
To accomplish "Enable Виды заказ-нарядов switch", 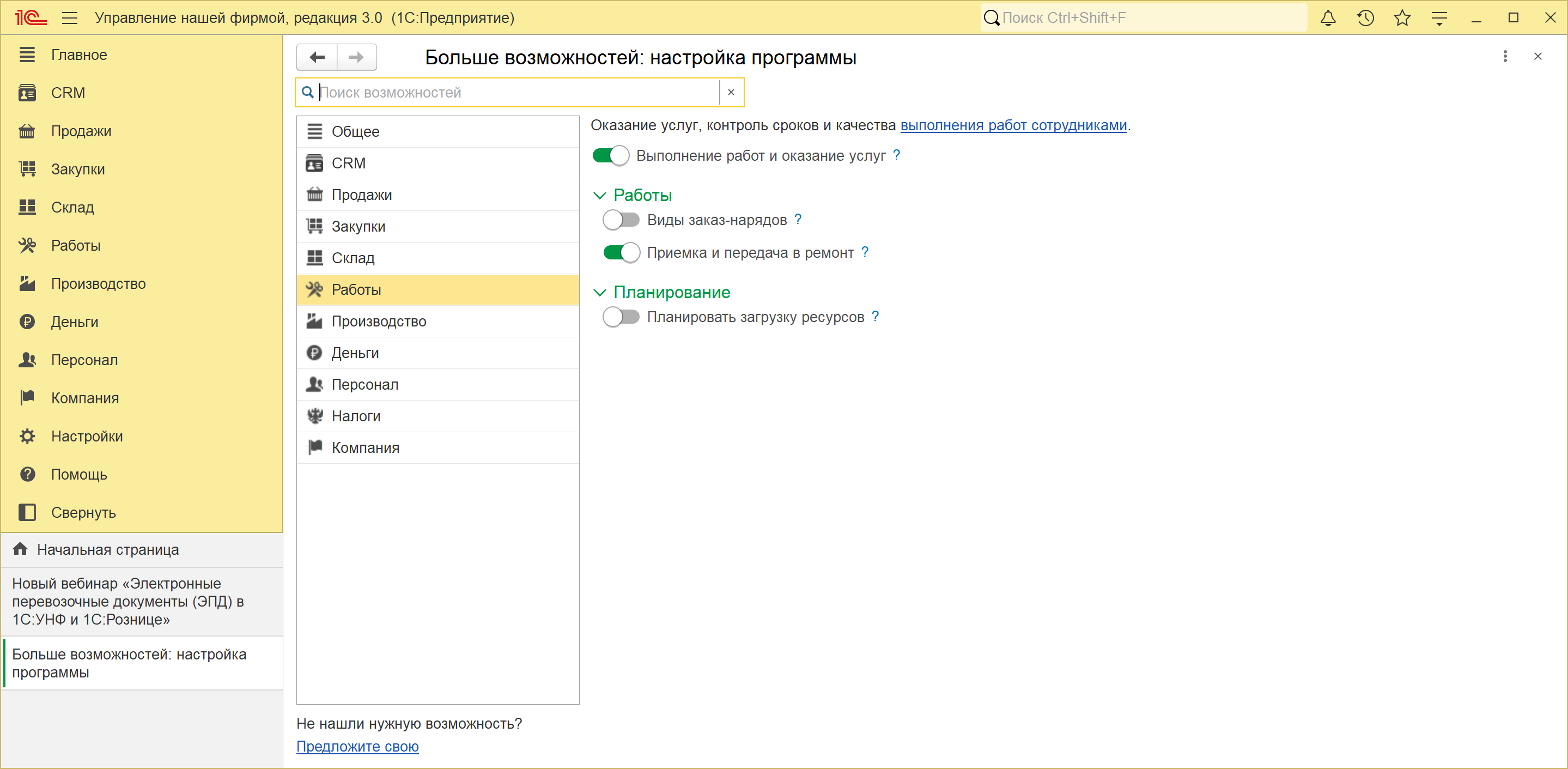I will pyautogui.click(x=621, y=219).
